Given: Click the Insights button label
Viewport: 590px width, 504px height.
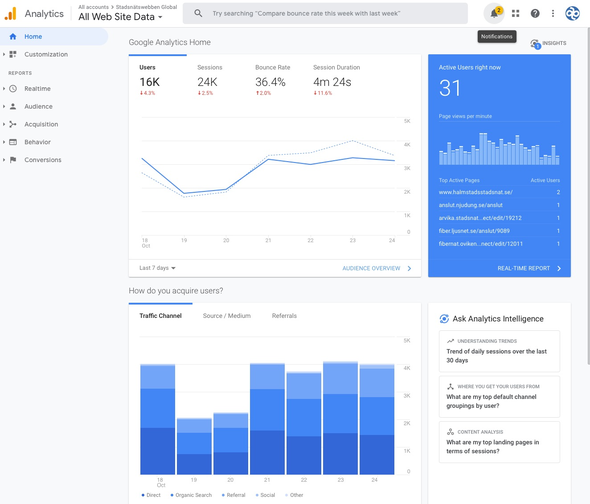Looking at the screenshot, I should click(x=554, y=43).
